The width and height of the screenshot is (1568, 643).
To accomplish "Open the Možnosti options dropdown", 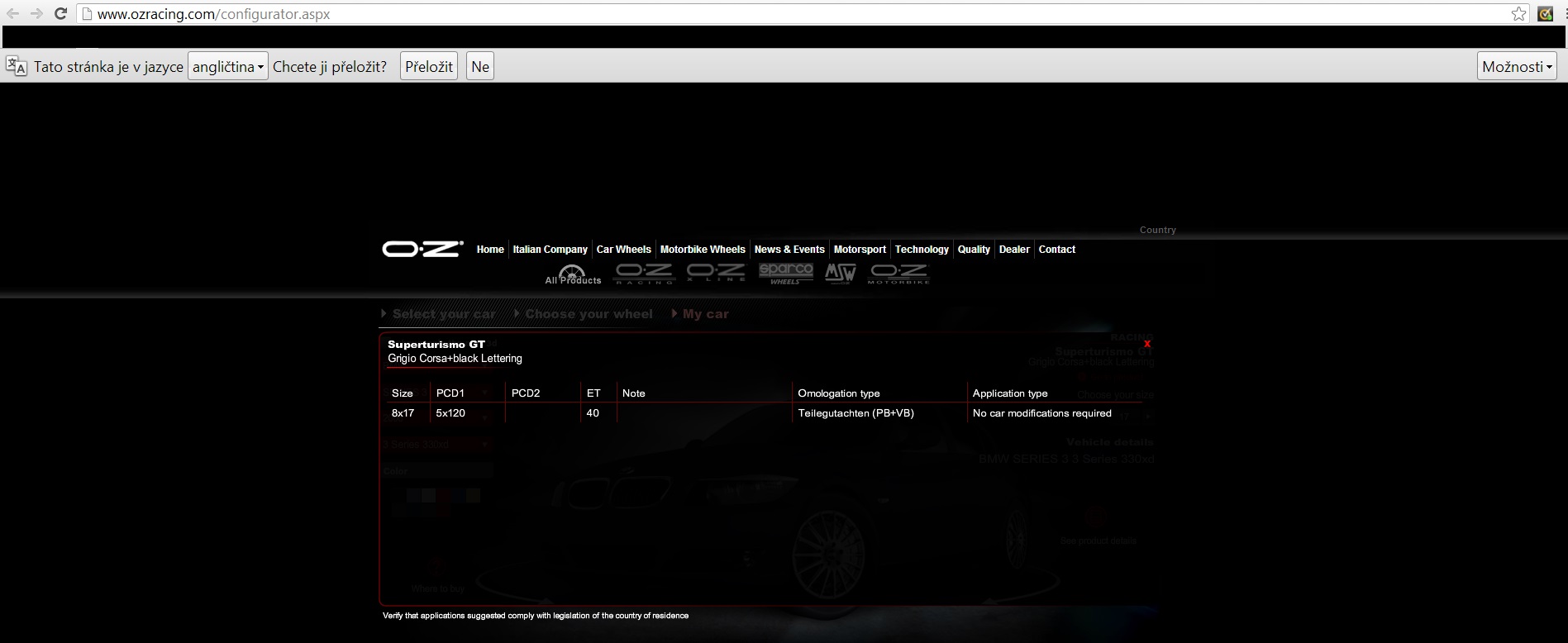I will (1517, 67).
